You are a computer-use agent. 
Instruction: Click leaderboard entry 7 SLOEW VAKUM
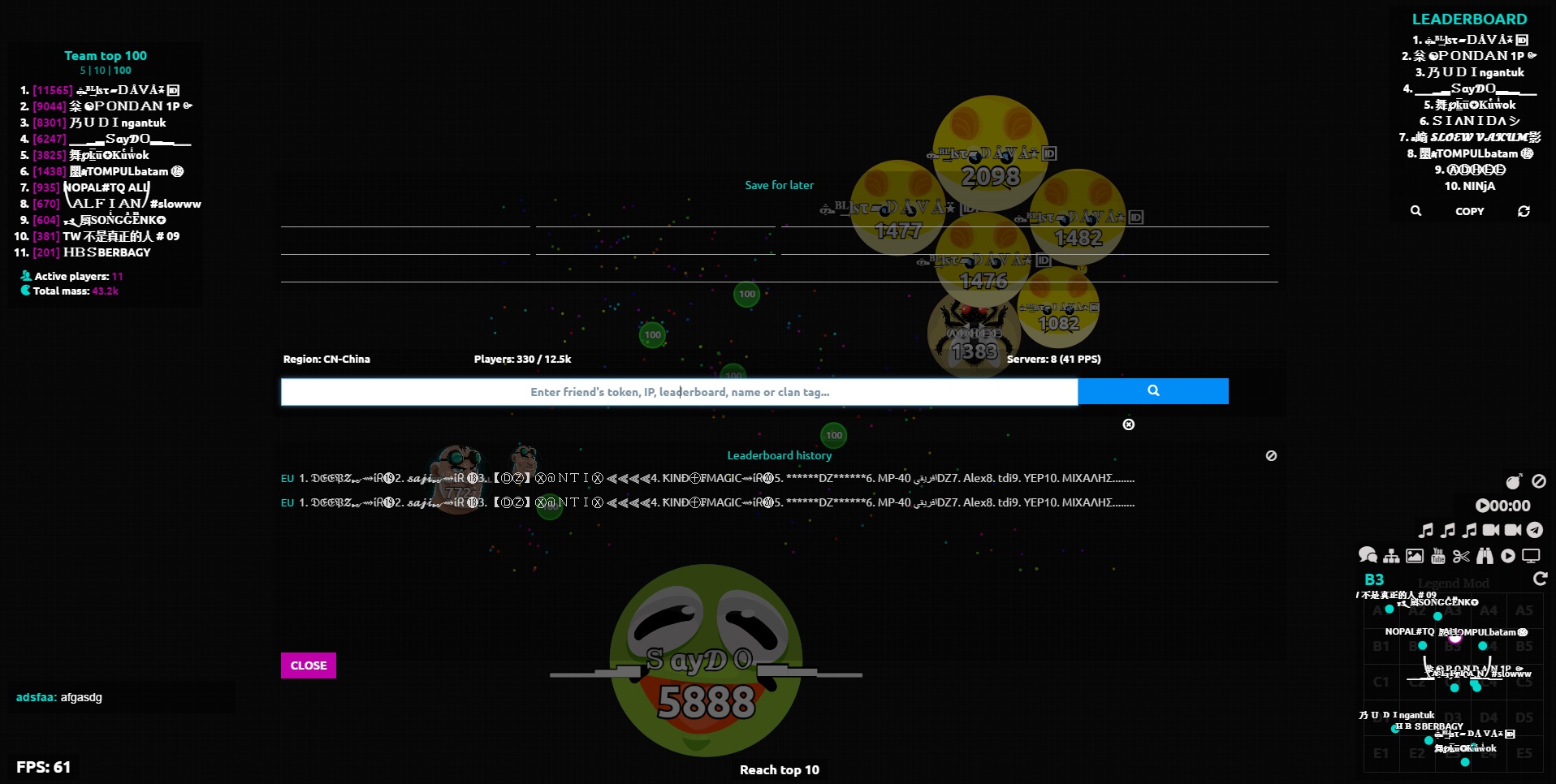(x=1469, y=137)
